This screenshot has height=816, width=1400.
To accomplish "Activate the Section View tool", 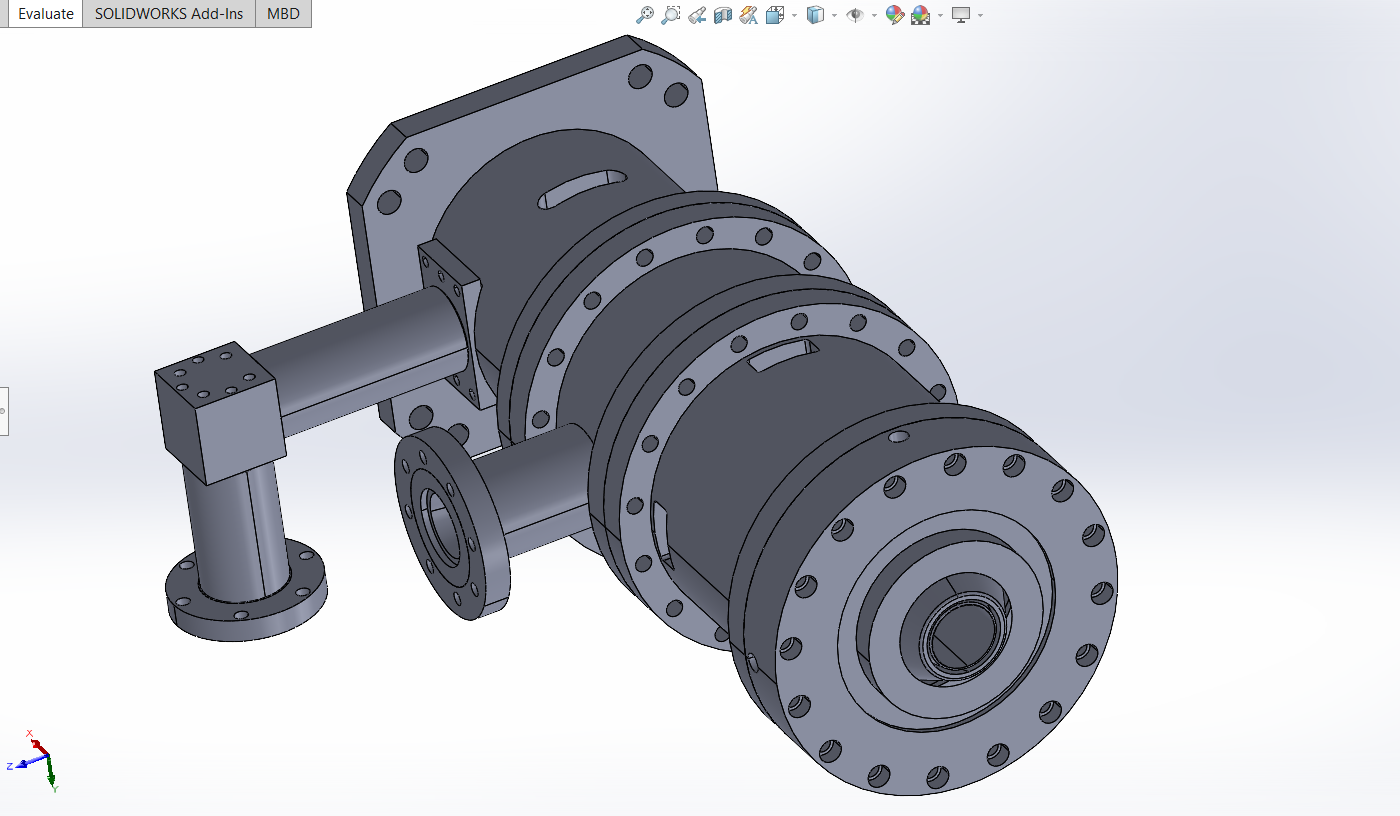I will pos(723,15).
